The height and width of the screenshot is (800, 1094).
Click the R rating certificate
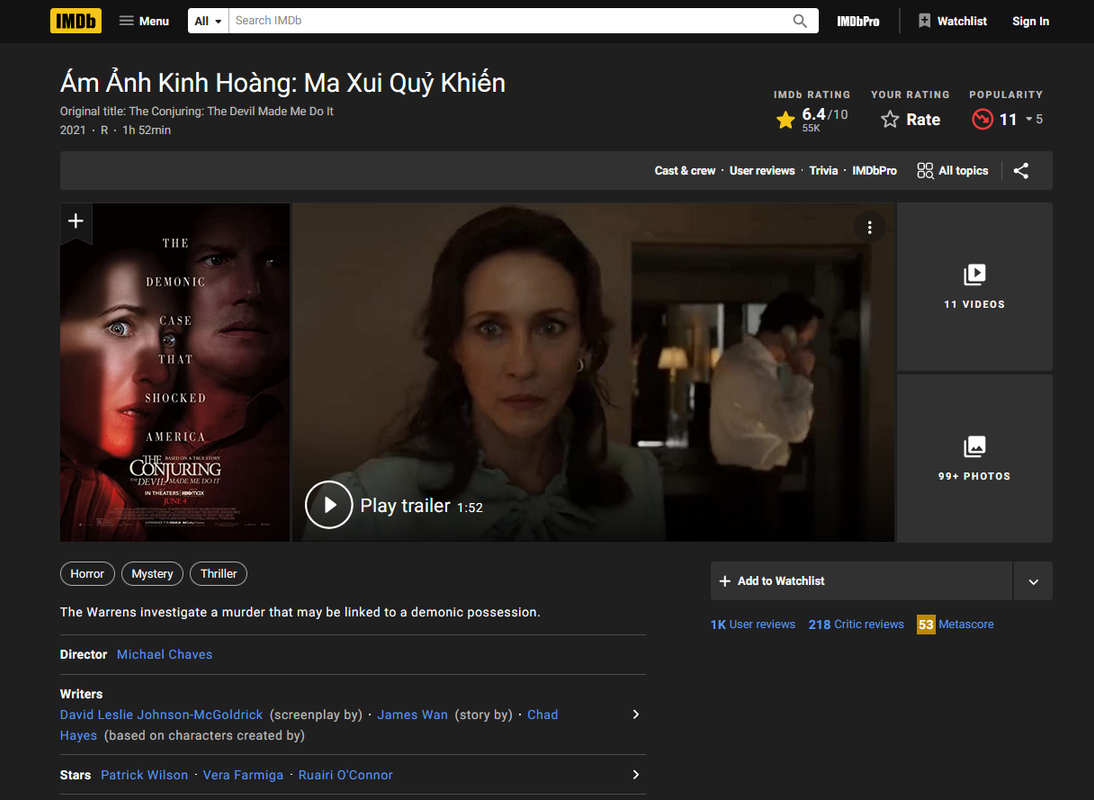point(104,130)
